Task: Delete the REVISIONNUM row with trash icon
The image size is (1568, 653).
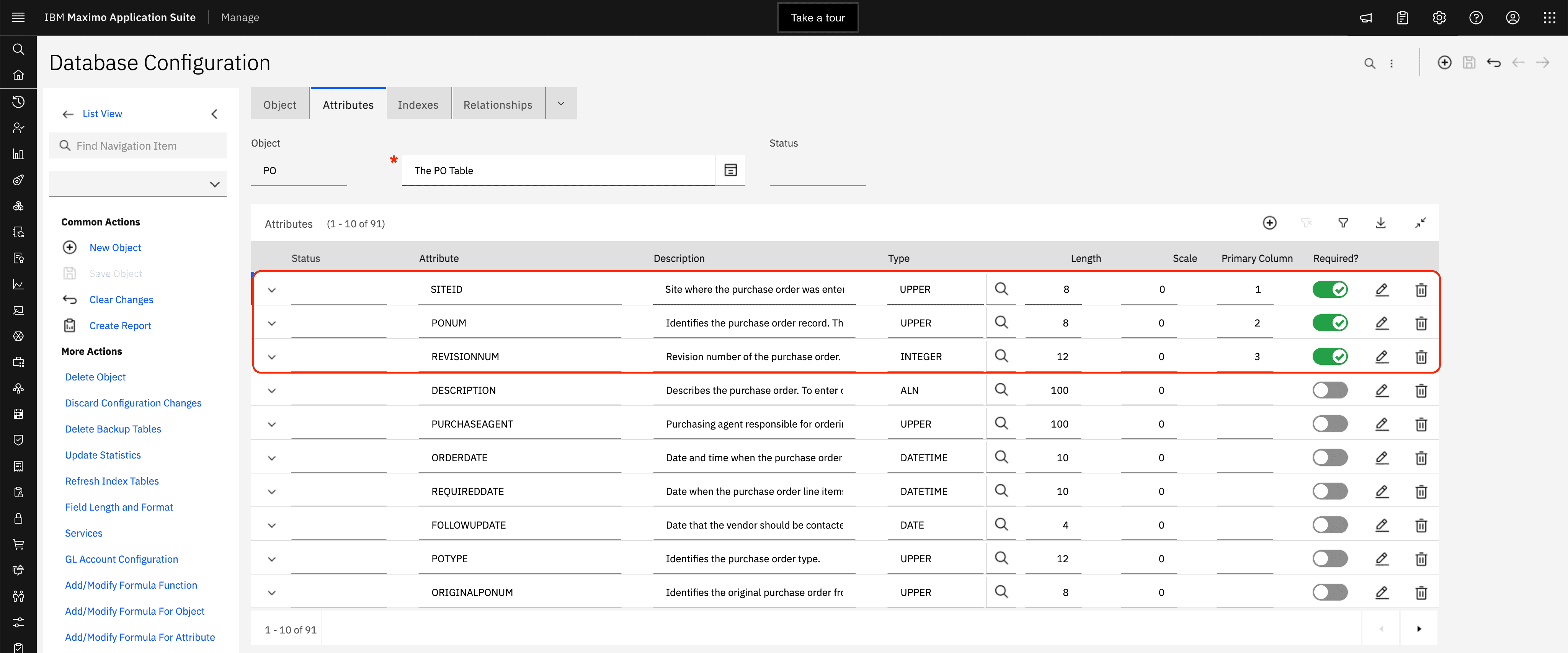Action: tap(1421, 357)
